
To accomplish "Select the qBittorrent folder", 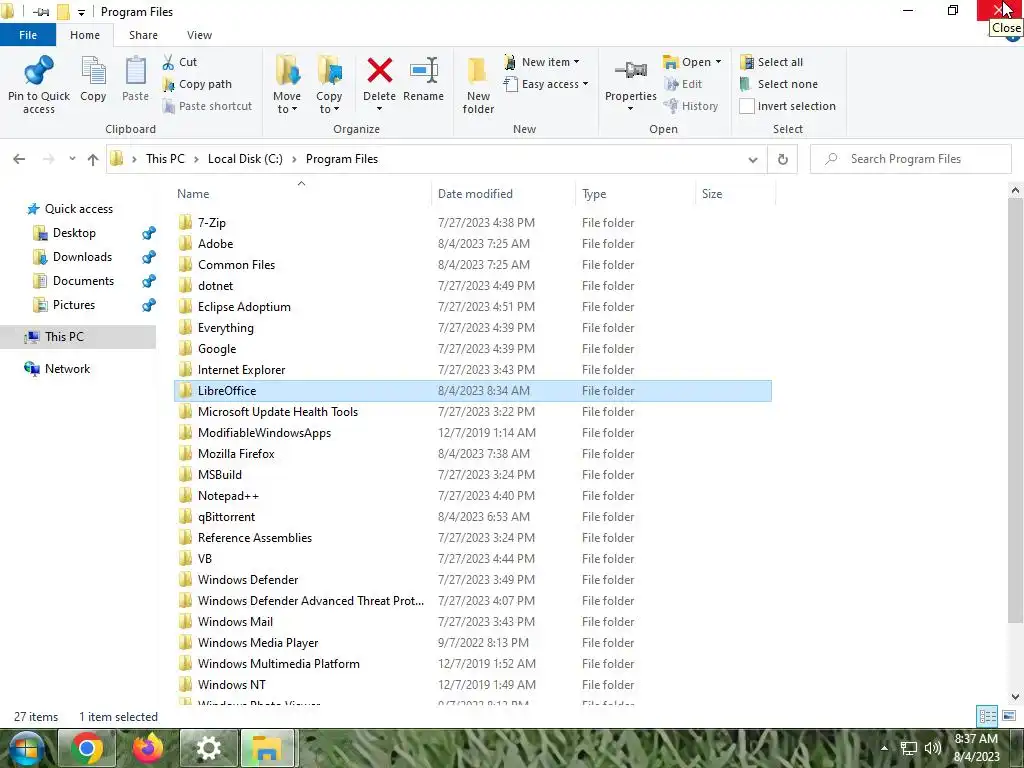I will pyautogui.click(x=473, y=517).
